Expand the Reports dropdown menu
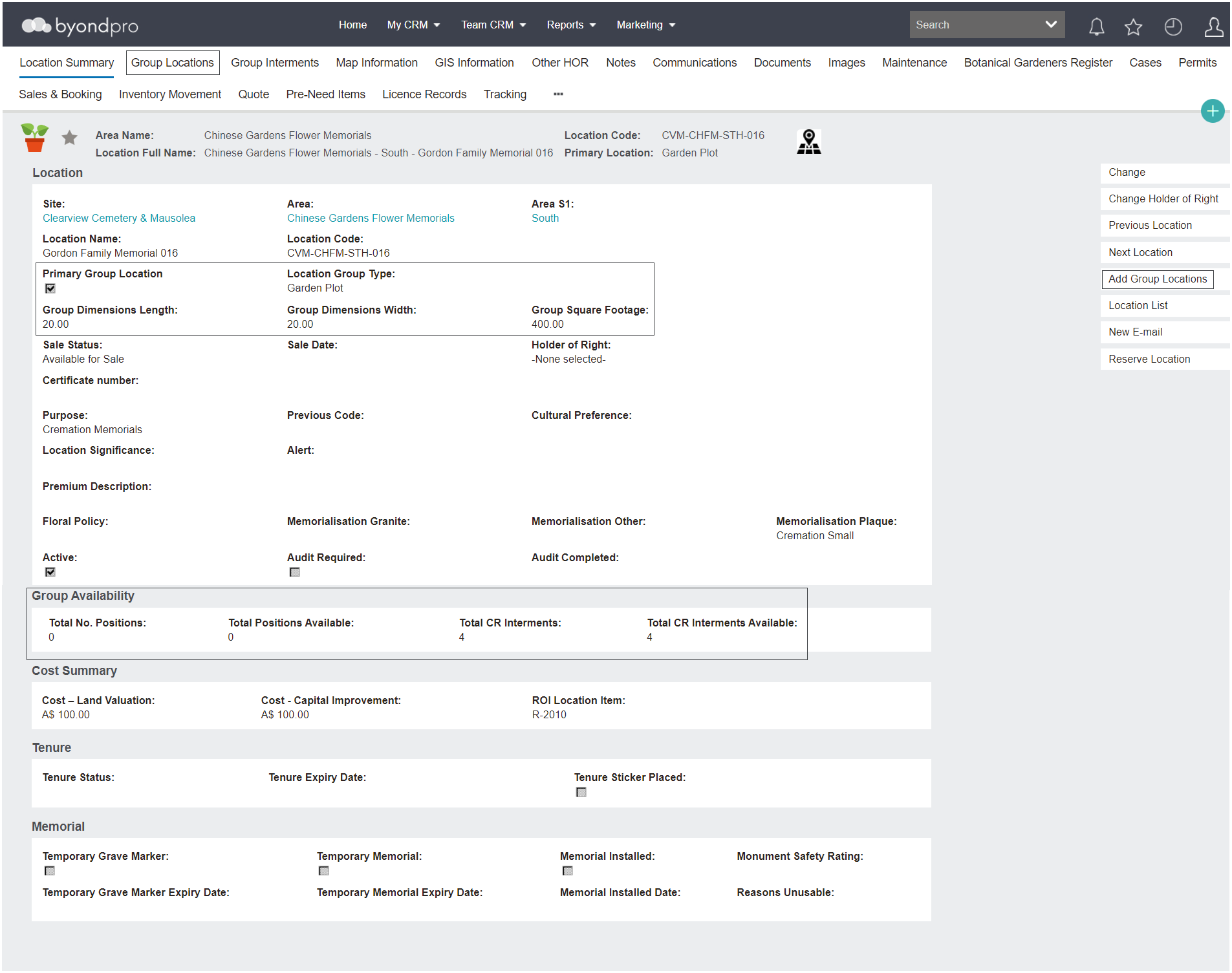Viewport: 1232px width, 973px height. click(571, 25)
